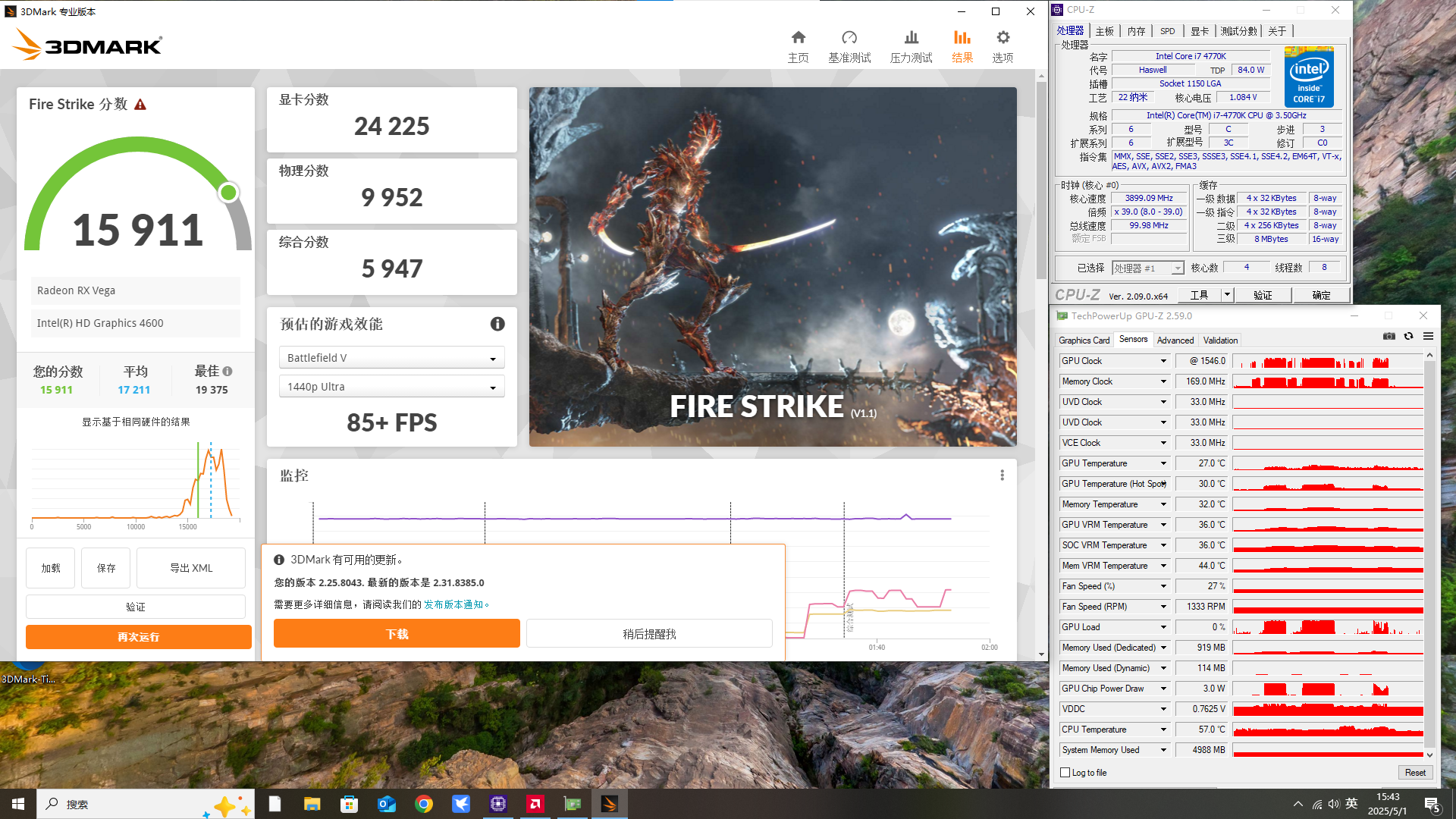The width and height of the screenshot is (1456, 819).
Task: Expand Fan Speed (RPM) sensor dropdown
Action: (1163, 607)
